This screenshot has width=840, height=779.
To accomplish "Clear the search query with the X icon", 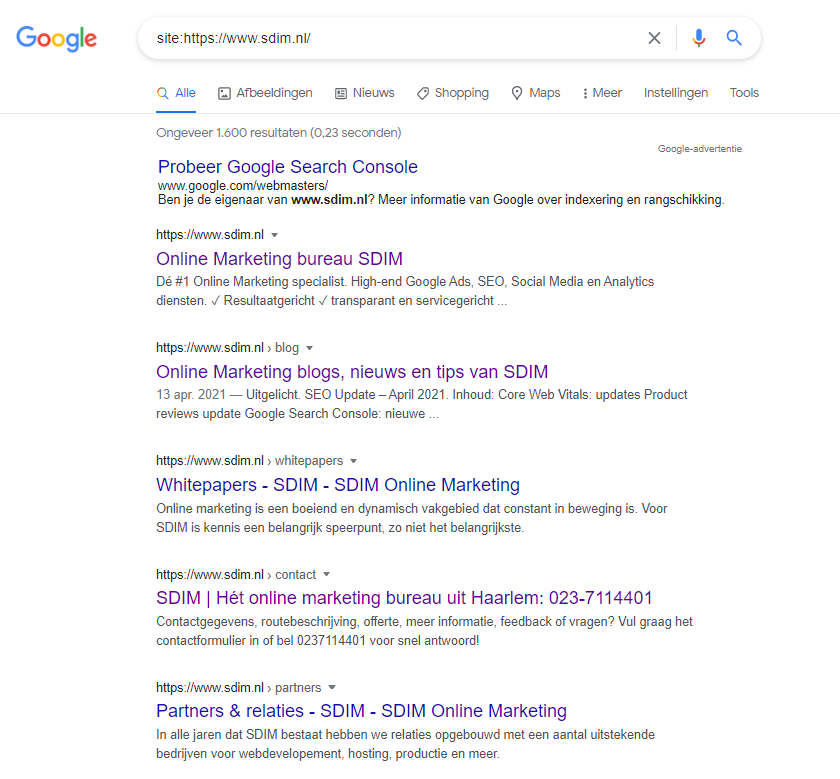I will pyautogui.click(x=654, y=38).
